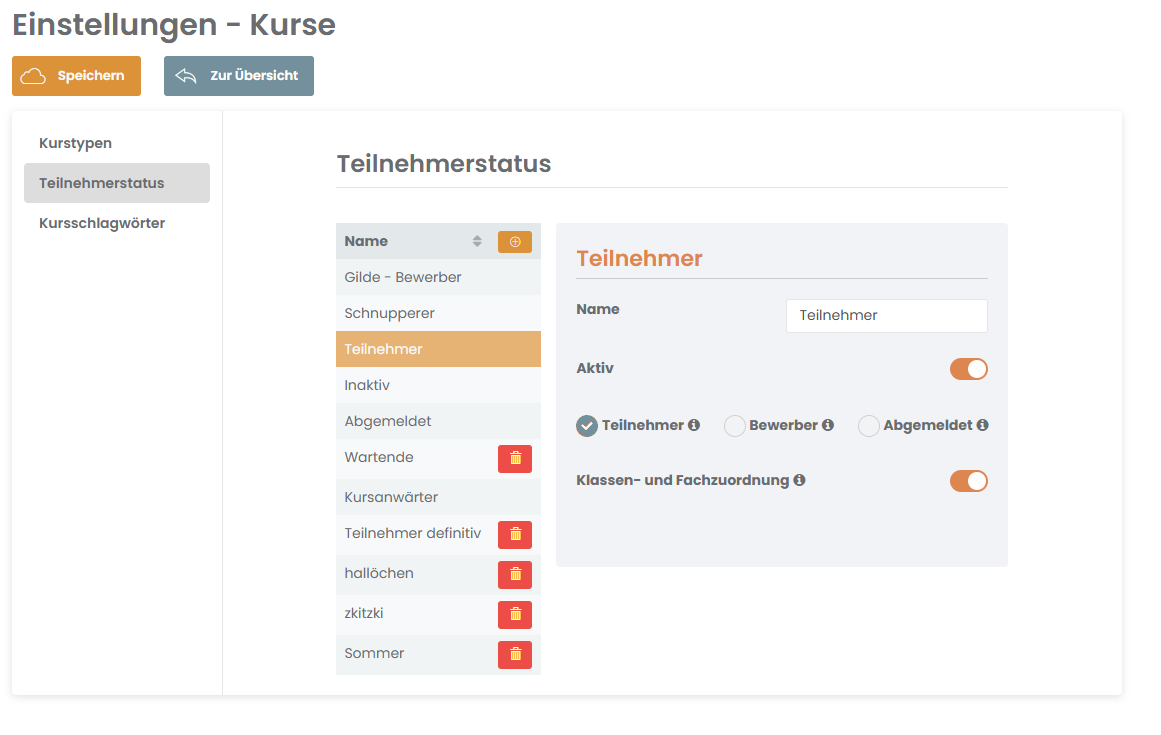This screenshot has height=735, width=1161.
Task: Select Gilde - Bewerber in the list
Action: (438, 277)
